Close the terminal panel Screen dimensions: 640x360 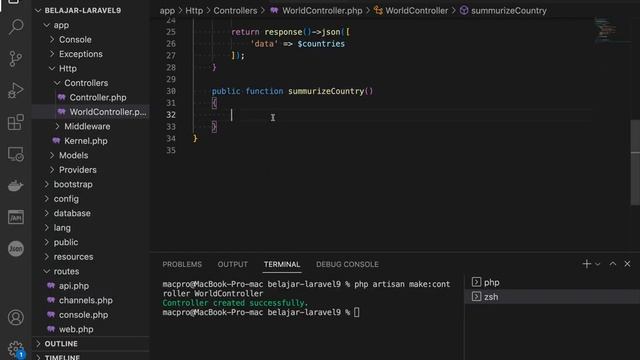tap(627, 264)
